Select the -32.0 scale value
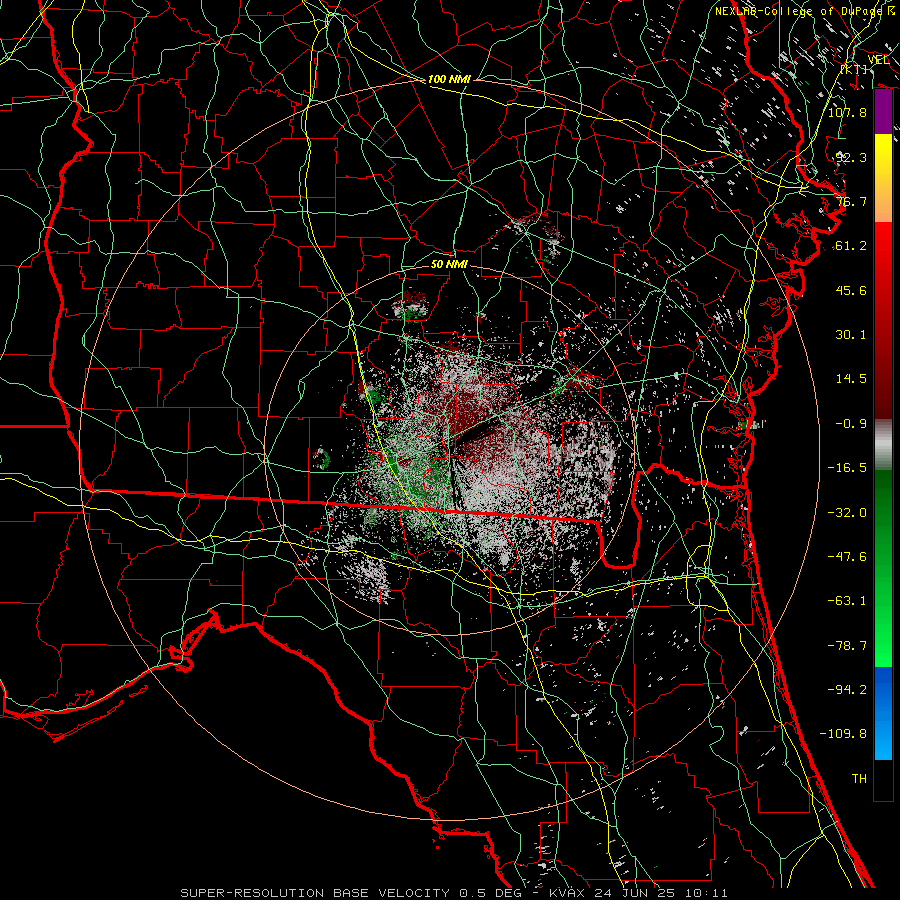The height and width of the screenshot is (900, 900). pos(847,513)
